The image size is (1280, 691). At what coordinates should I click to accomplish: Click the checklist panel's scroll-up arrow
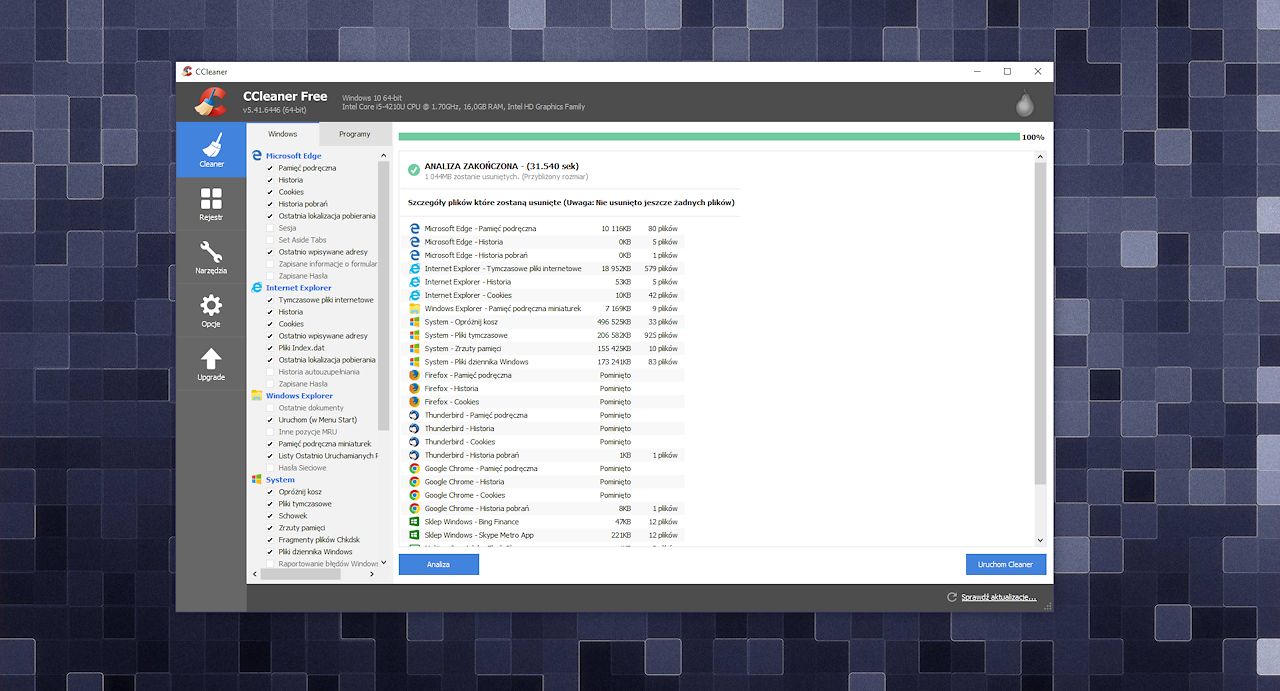(x=384, y=156)
